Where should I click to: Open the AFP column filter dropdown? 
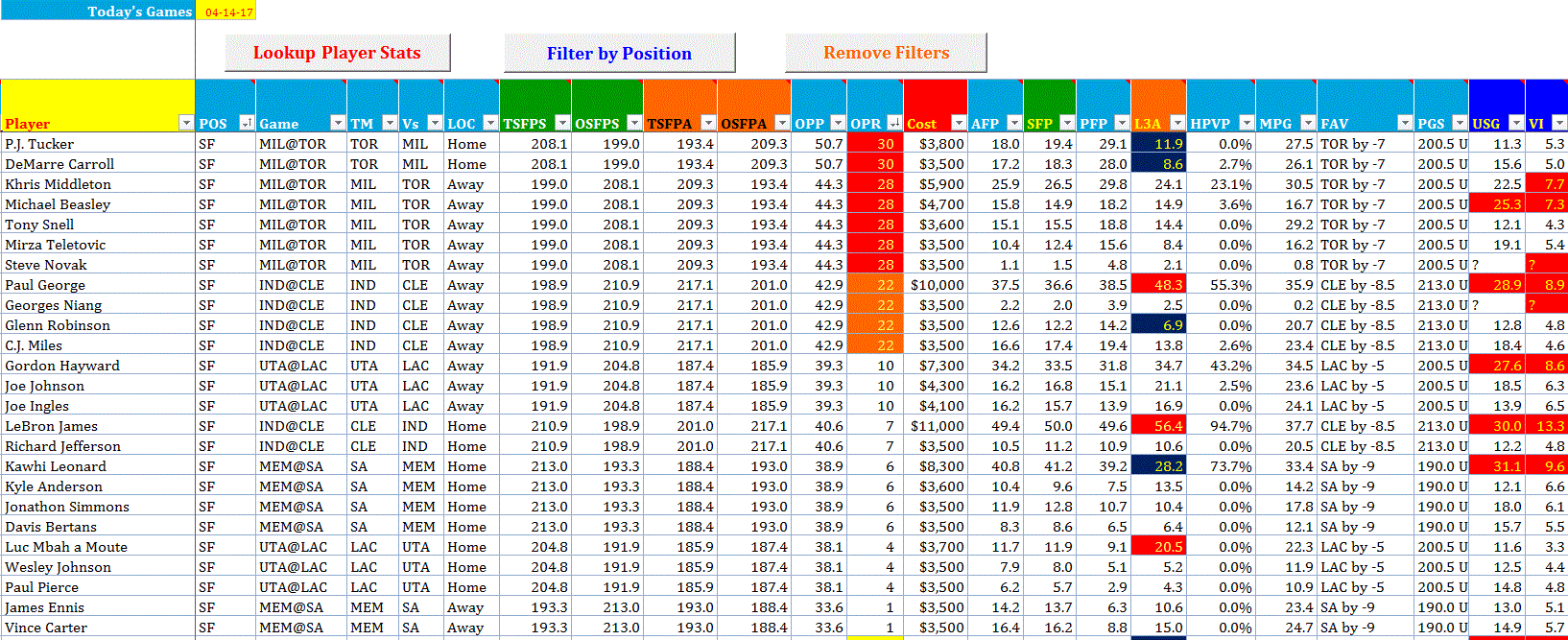(1014, 123)
